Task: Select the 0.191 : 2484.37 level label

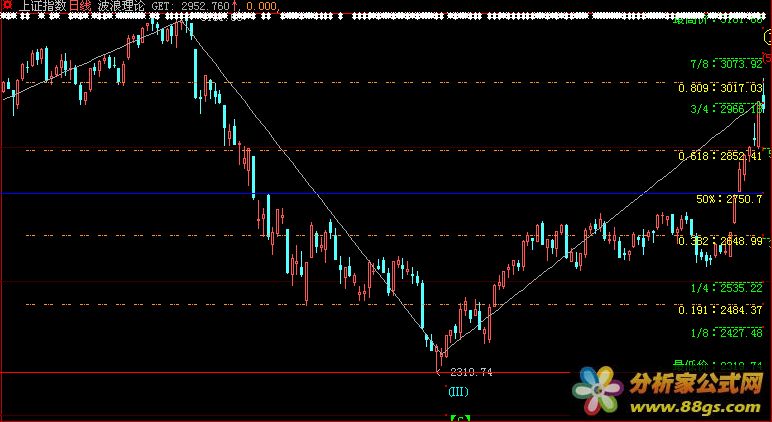Action: click(x=720, y=310)
